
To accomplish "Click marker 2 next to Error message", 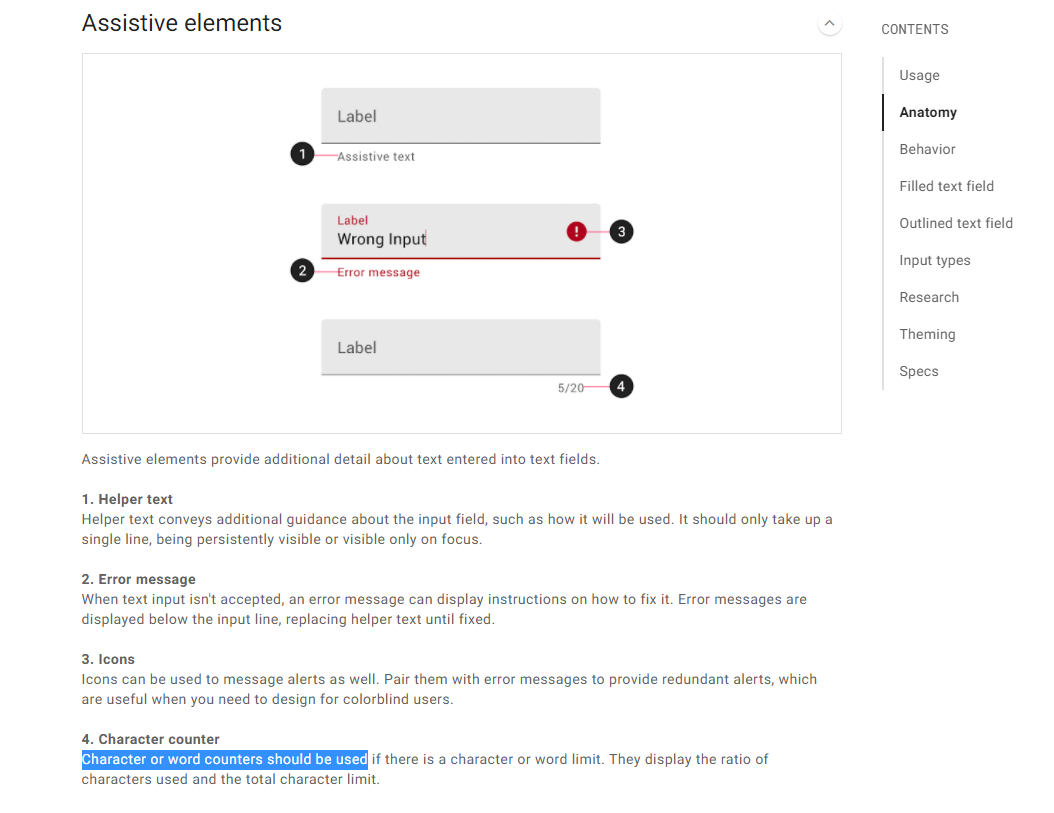I will (x=302, y=270).
